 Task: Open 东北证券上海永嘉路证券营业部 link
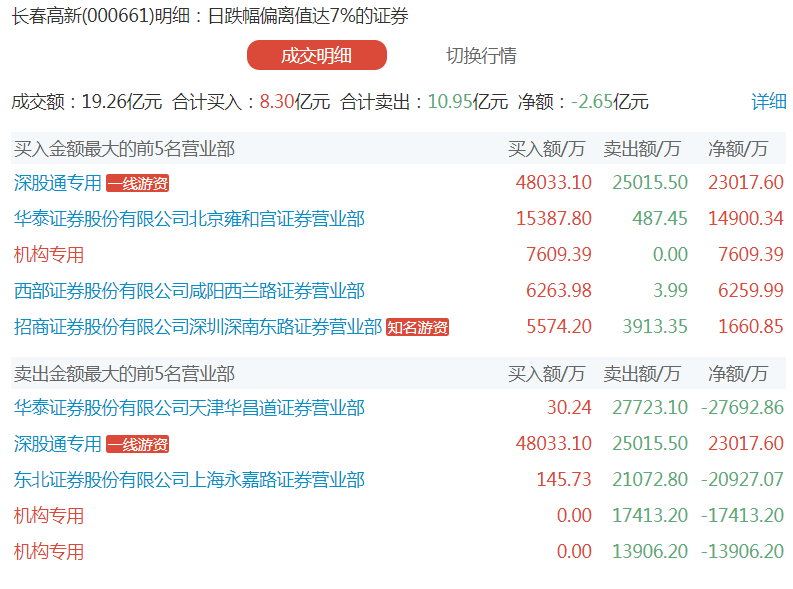[189, 480]
